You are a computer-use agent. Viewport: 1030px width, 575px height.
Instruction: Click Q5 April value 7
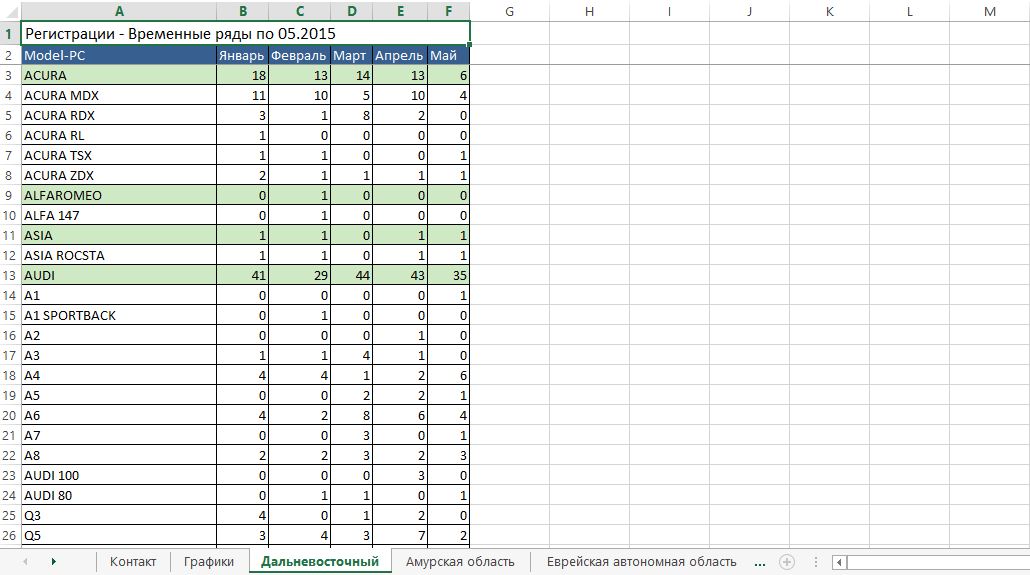click(400, 536)
